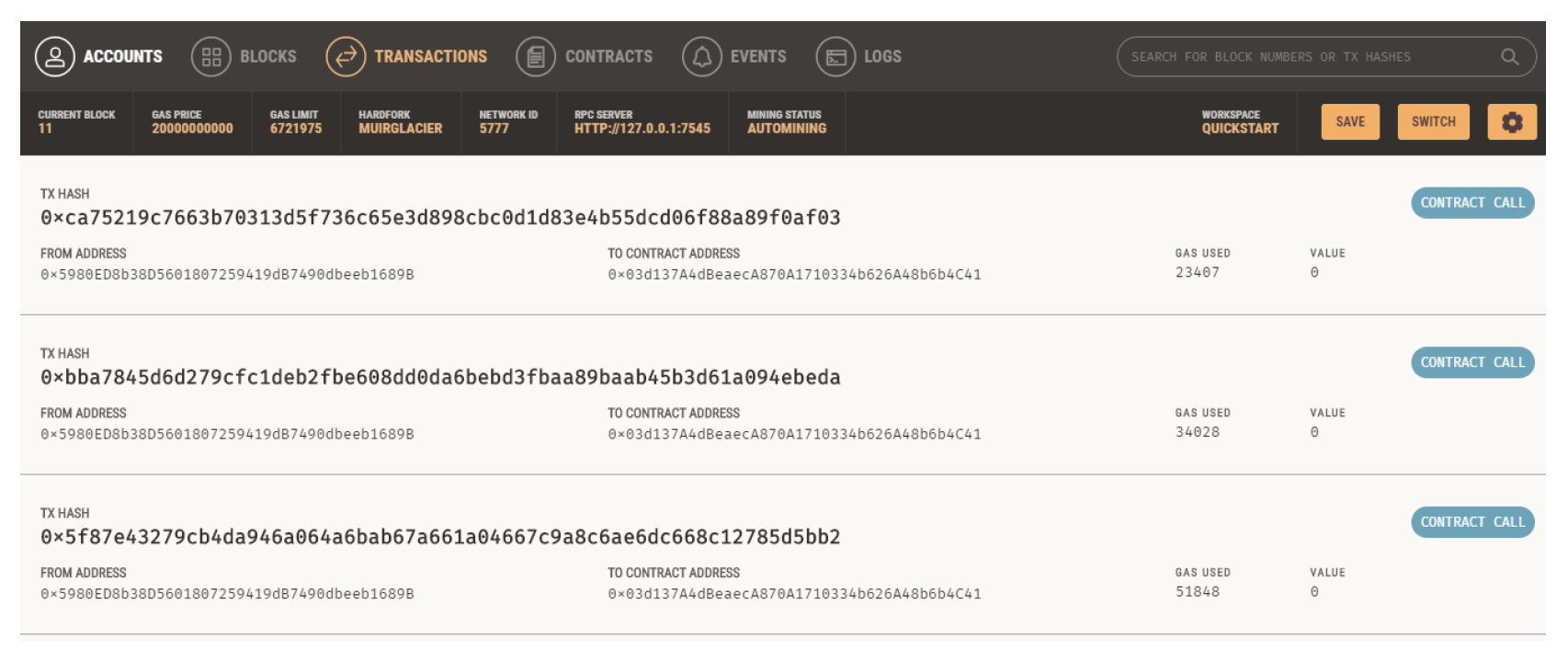Click the Logs terminal icon
Screen dimensions: 1568x661
[x=835, y=57]
